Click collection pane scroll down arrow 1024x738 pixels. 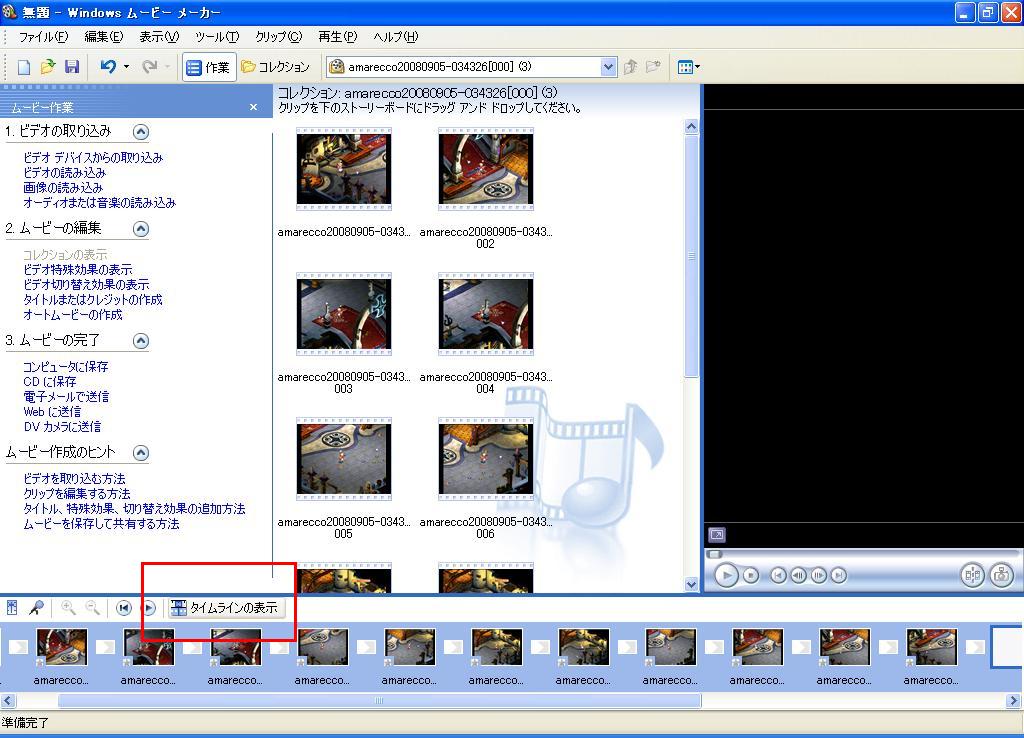click(692, 585)
